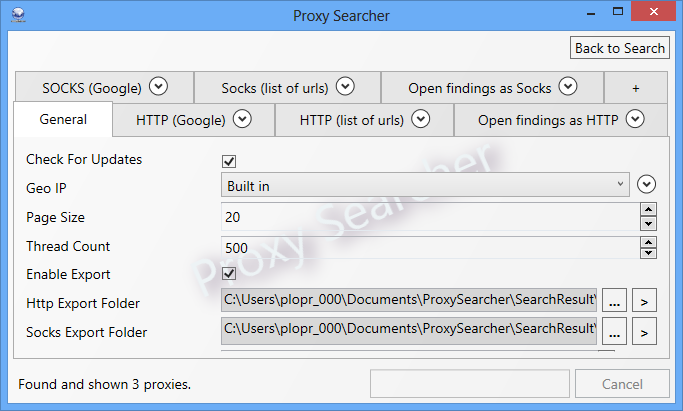
Task: Switch to Open findings as Socks tab
Action: 492,88
